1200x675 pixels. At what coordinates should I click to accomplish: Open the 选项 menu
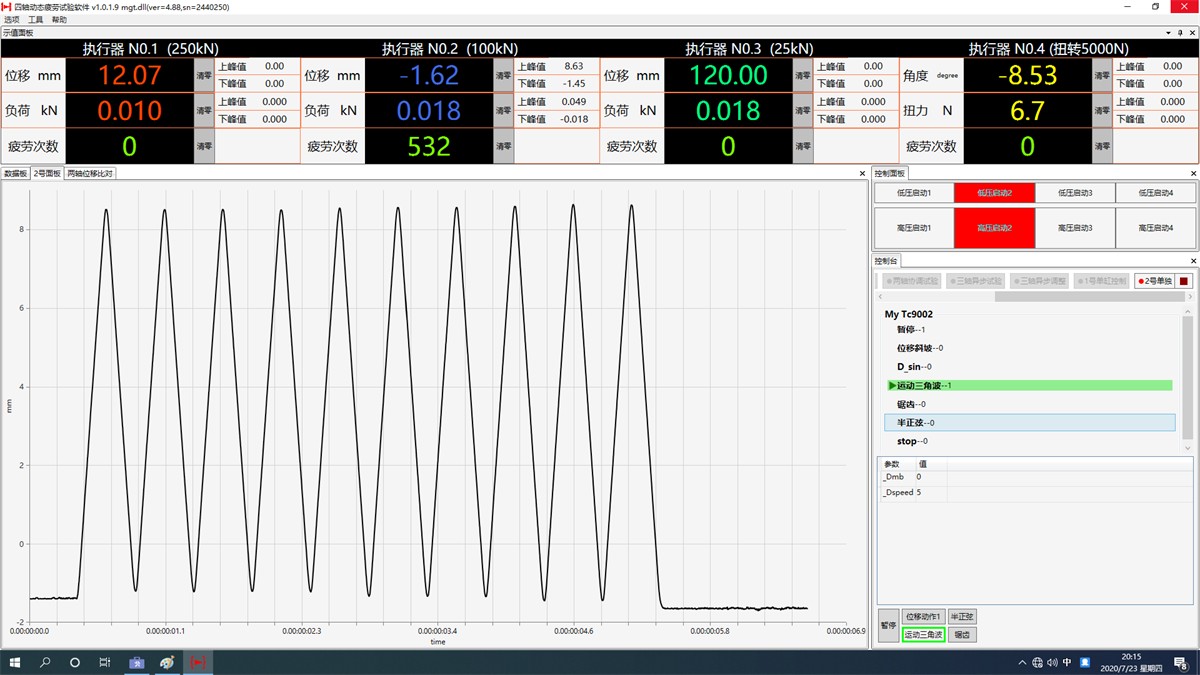(x=12, y=20)
